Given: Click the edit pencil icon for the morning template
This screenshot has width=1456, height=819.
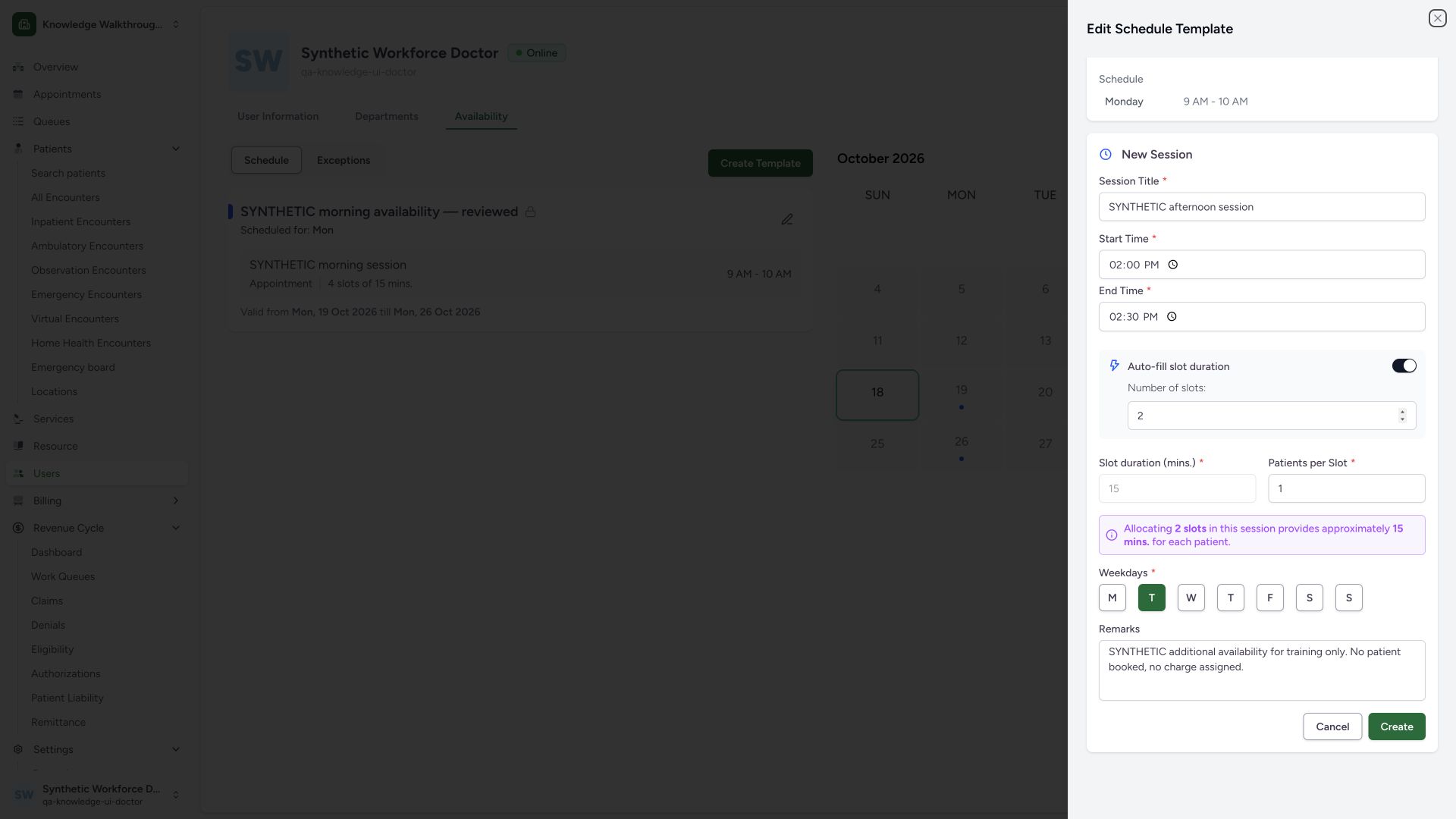Looking at the screenshot, I should click(787, 219).
